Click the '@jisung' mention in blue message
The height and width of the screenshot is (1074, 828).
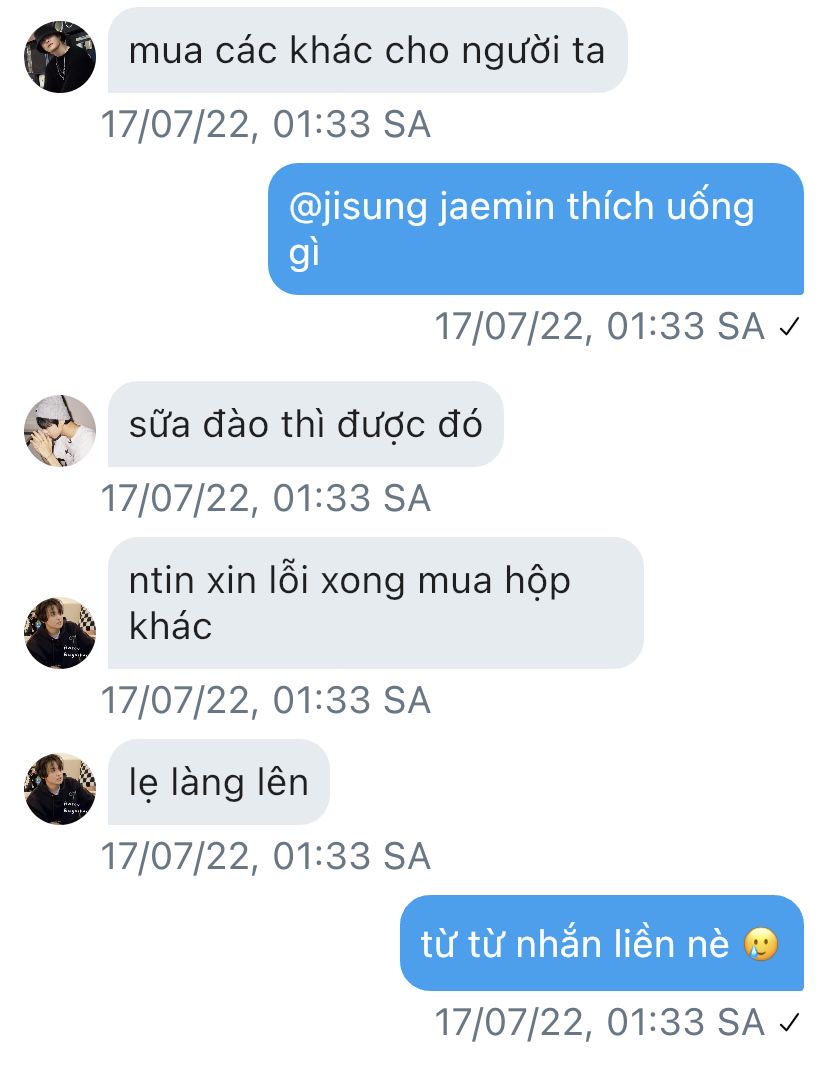pos(358,207)
